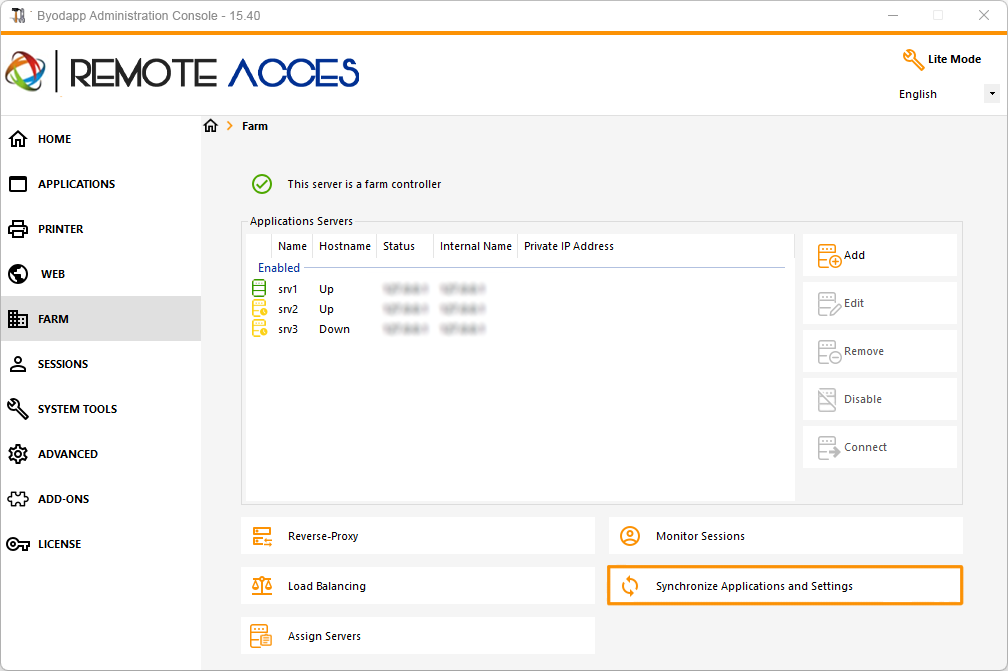This screenshot has height=671, width=1008.
Task: Go to the ADVANCED section
Action: pyautogui.click(x=101, y=454)
